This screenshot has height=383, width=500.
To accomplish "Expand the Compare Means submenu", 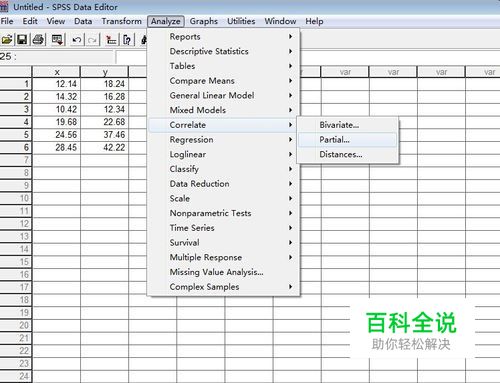I will click(224, 81).
